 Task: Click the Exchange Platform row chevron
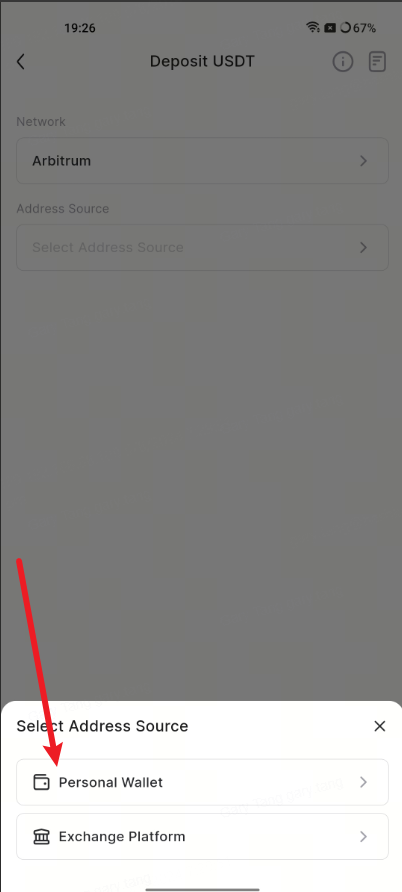364,837
